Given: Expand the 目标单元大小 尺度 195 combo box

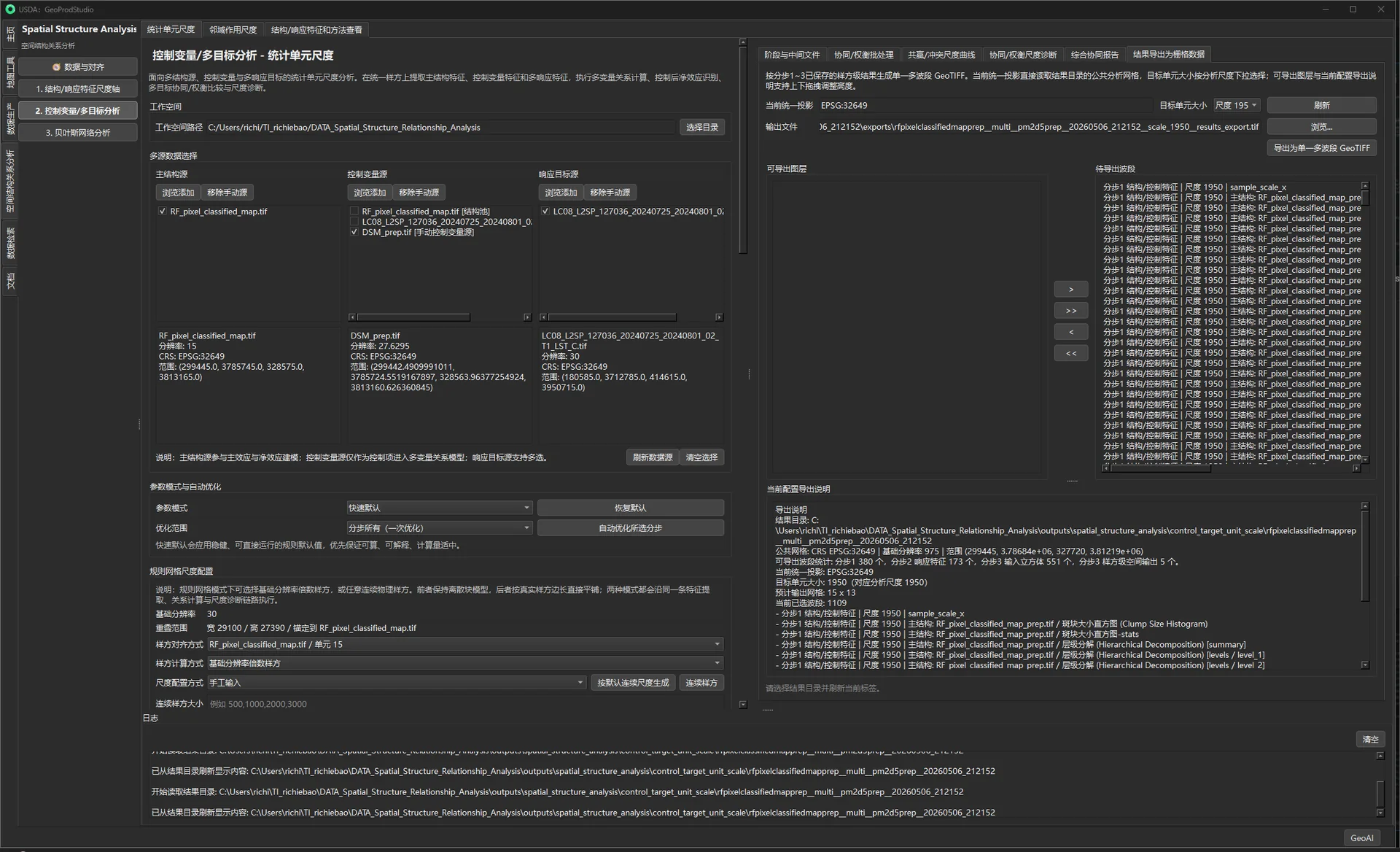Looking at the screenshot, I should click(1236, 105).
